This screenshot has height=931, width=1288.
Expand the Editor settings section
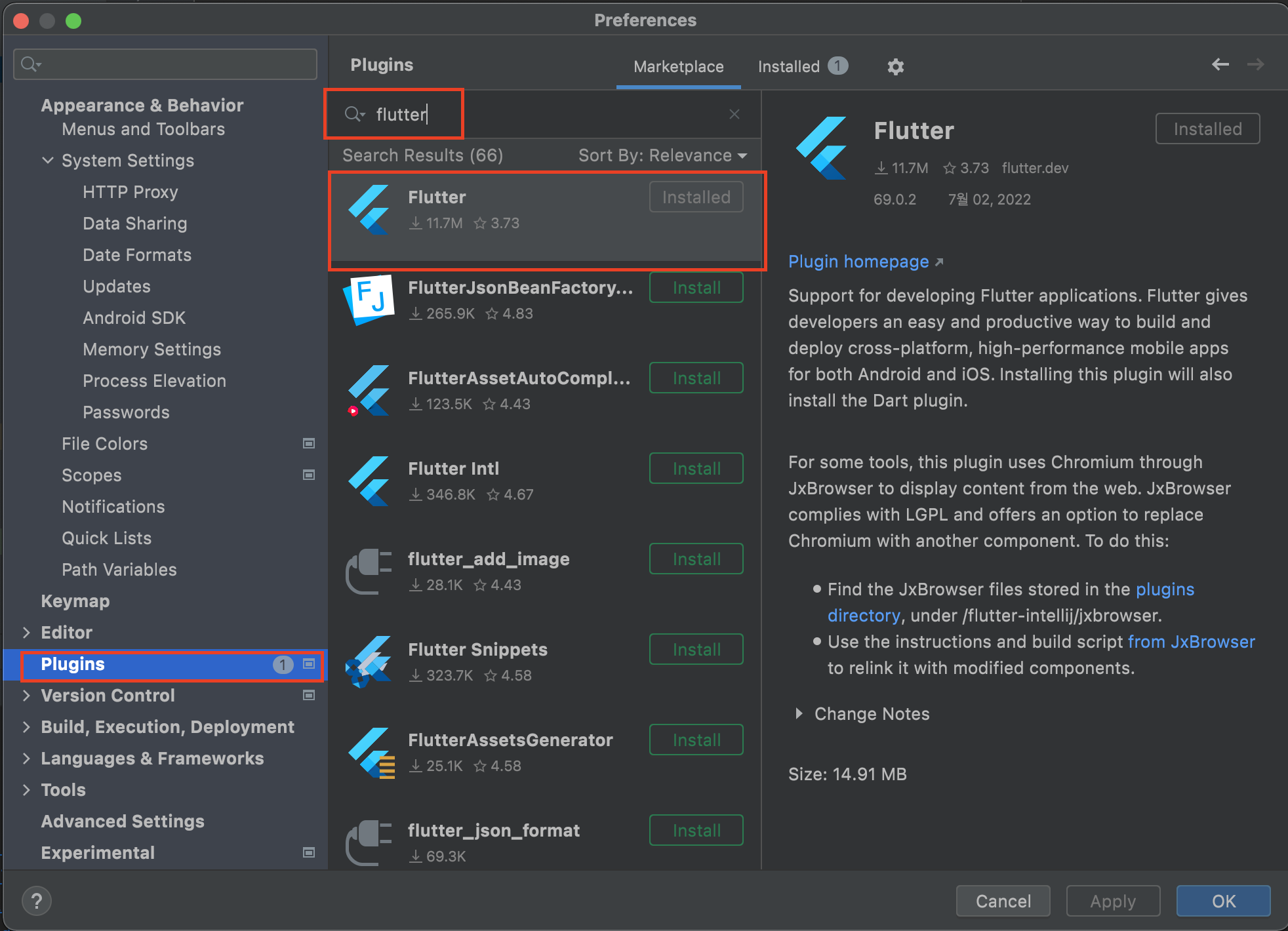coord(26,633)
